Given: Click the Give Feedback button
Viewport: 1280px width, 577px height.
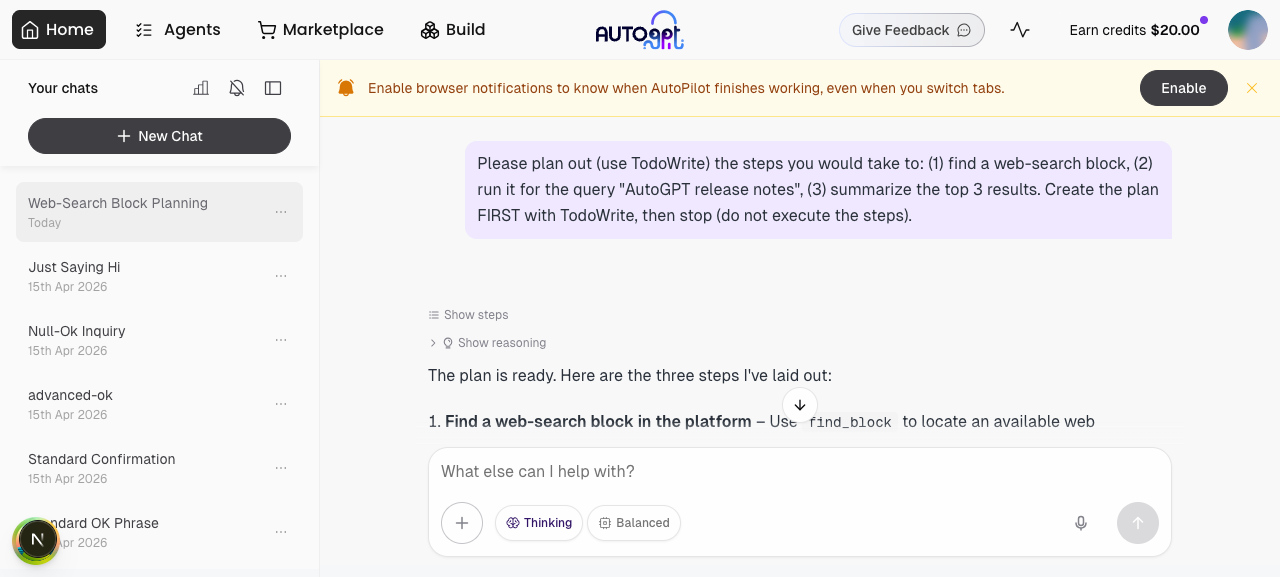Looking at the screenshot, I should click(x=912, y=30).
